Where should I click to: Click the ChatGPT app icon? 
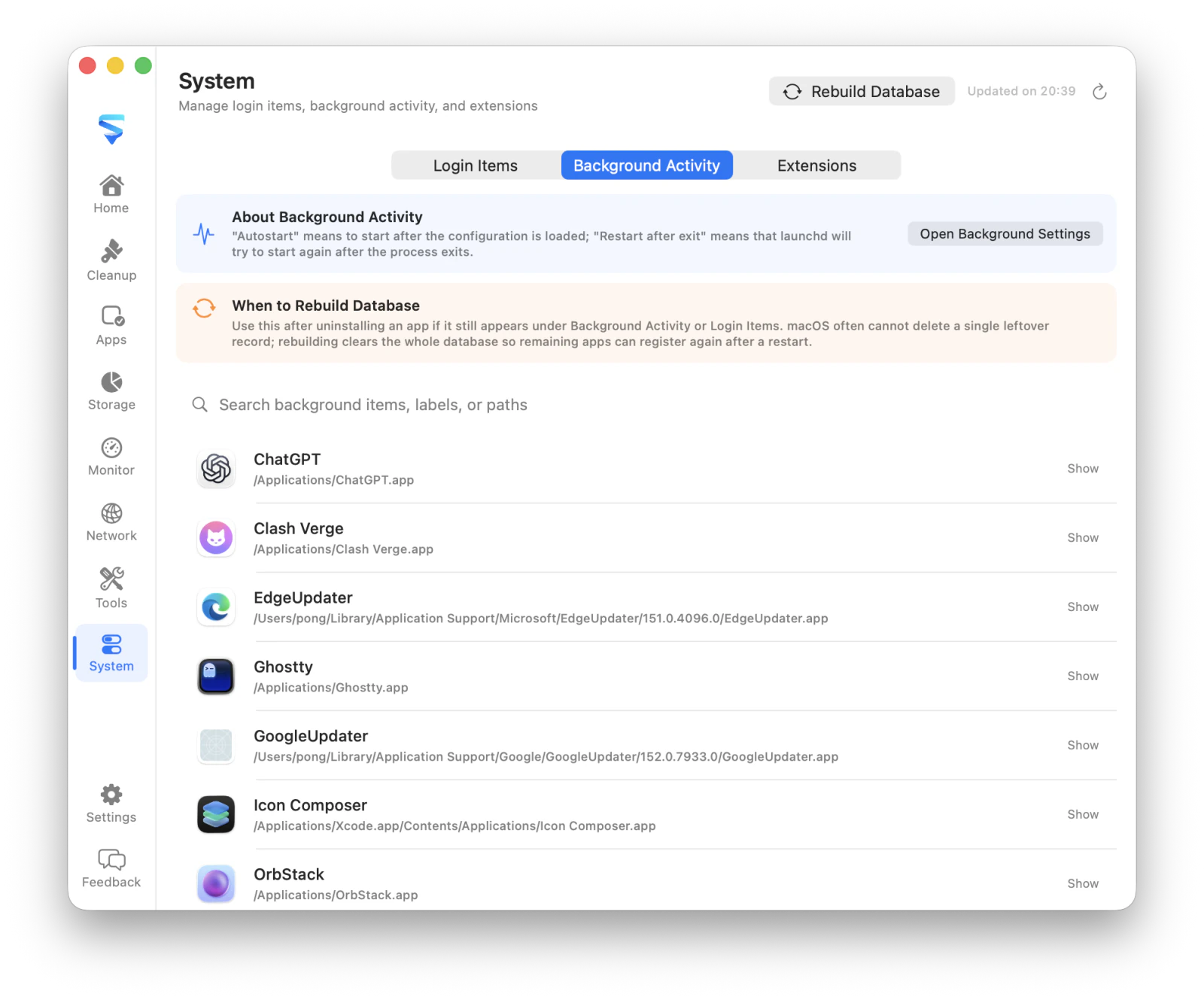click(x=216, y=469)
